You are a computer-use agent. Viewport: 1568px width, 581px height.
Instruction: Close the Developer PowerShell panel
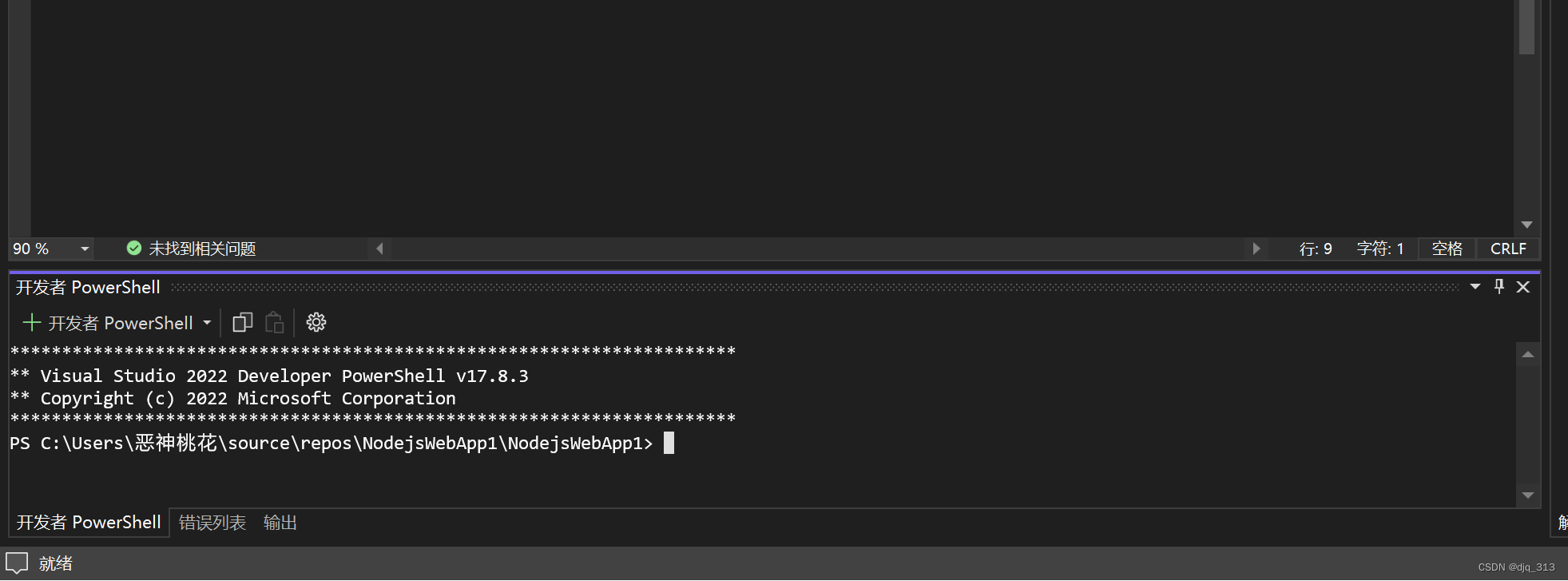(x=1523, y=286)
